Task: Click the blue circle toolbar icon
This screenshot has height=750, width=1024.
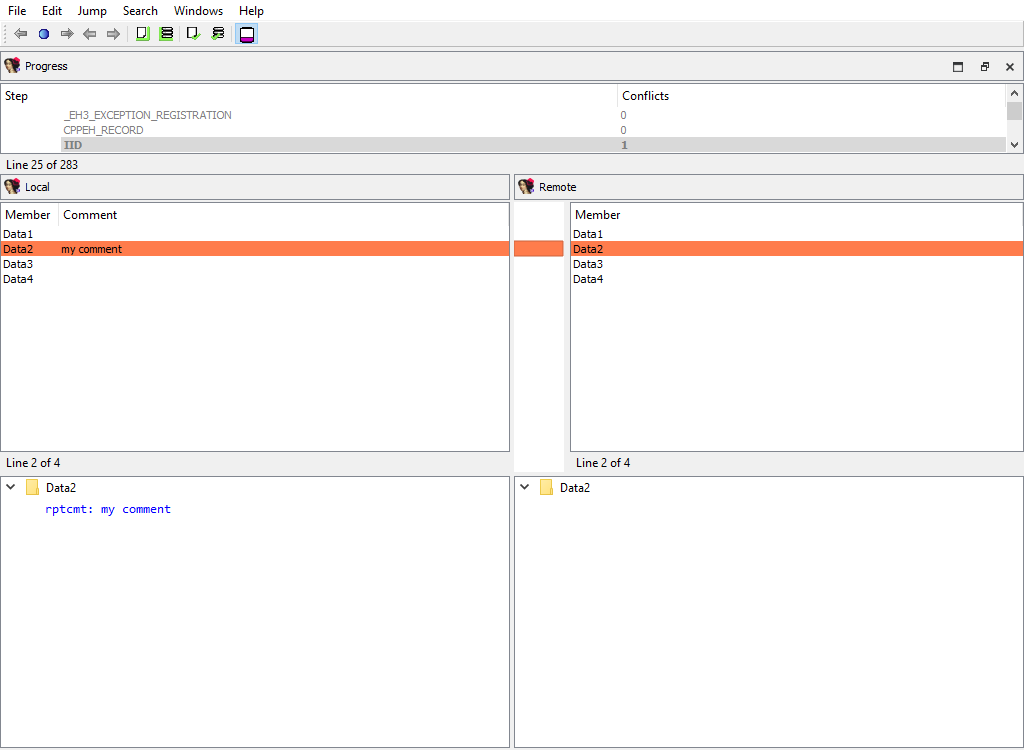Action: point(44,34)
